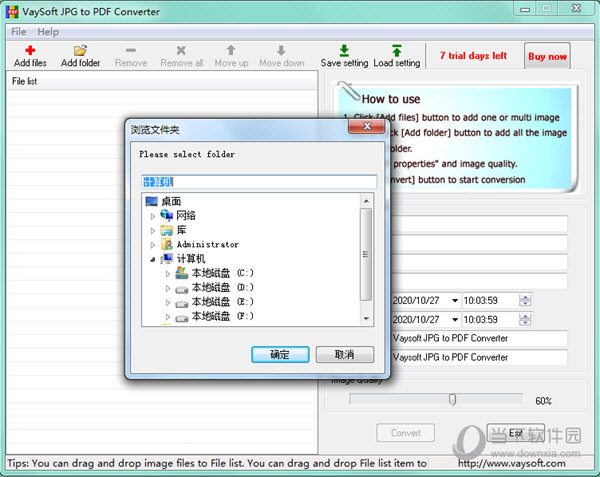
Task: Select the local disk (D:) drive icon
Action: coord(182,289)
